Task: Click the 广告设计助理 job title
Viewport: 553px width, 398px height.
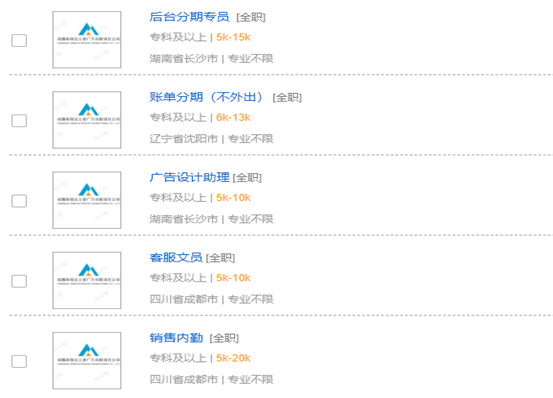Action: (189, 177)
